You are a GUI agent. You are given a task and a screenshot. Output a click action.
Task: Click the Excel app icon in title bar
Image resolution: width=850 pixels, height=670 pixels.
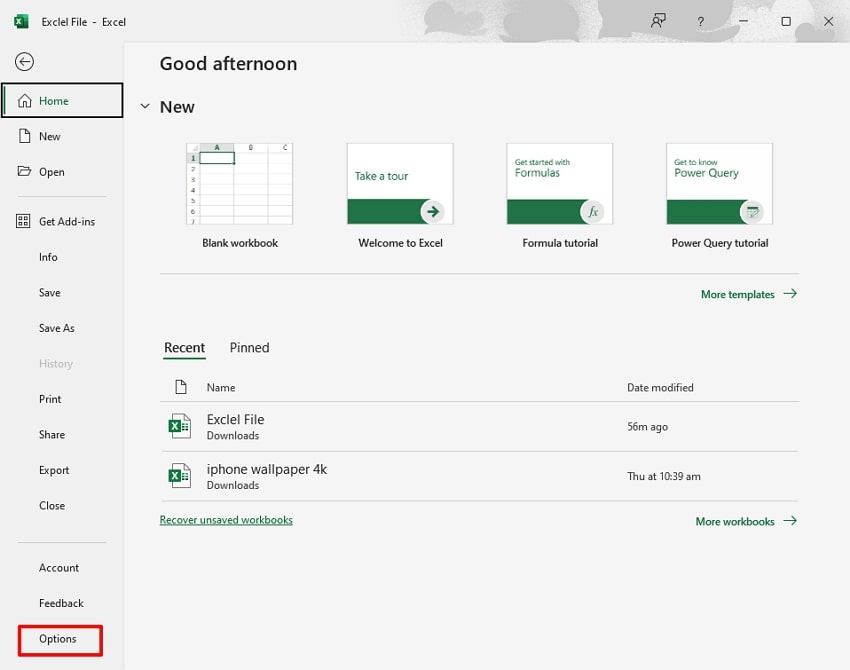[x=20, y=20]
